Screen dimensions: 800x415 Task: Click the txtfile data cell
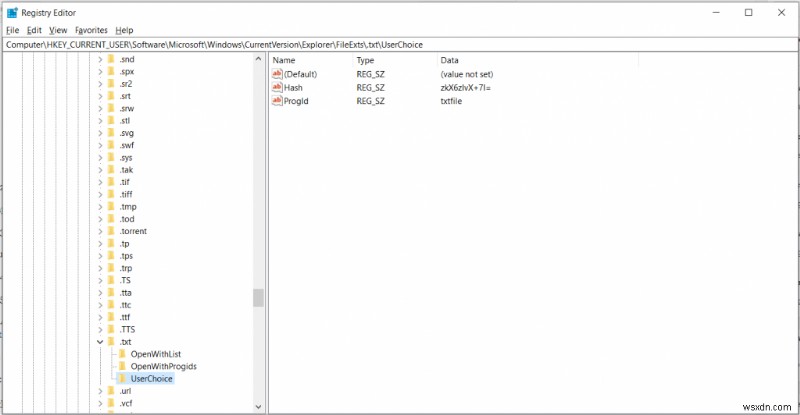[451, 101]
